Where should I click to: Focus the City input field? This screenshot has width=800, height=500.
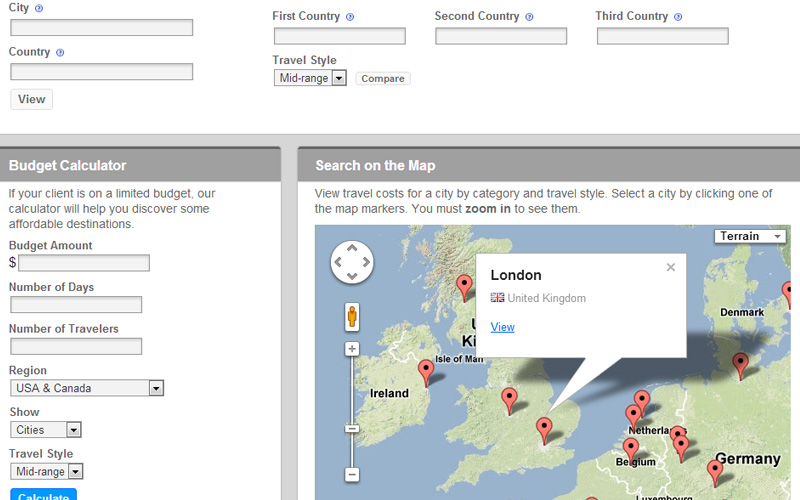pyautogui.click(x=102, y=28)
